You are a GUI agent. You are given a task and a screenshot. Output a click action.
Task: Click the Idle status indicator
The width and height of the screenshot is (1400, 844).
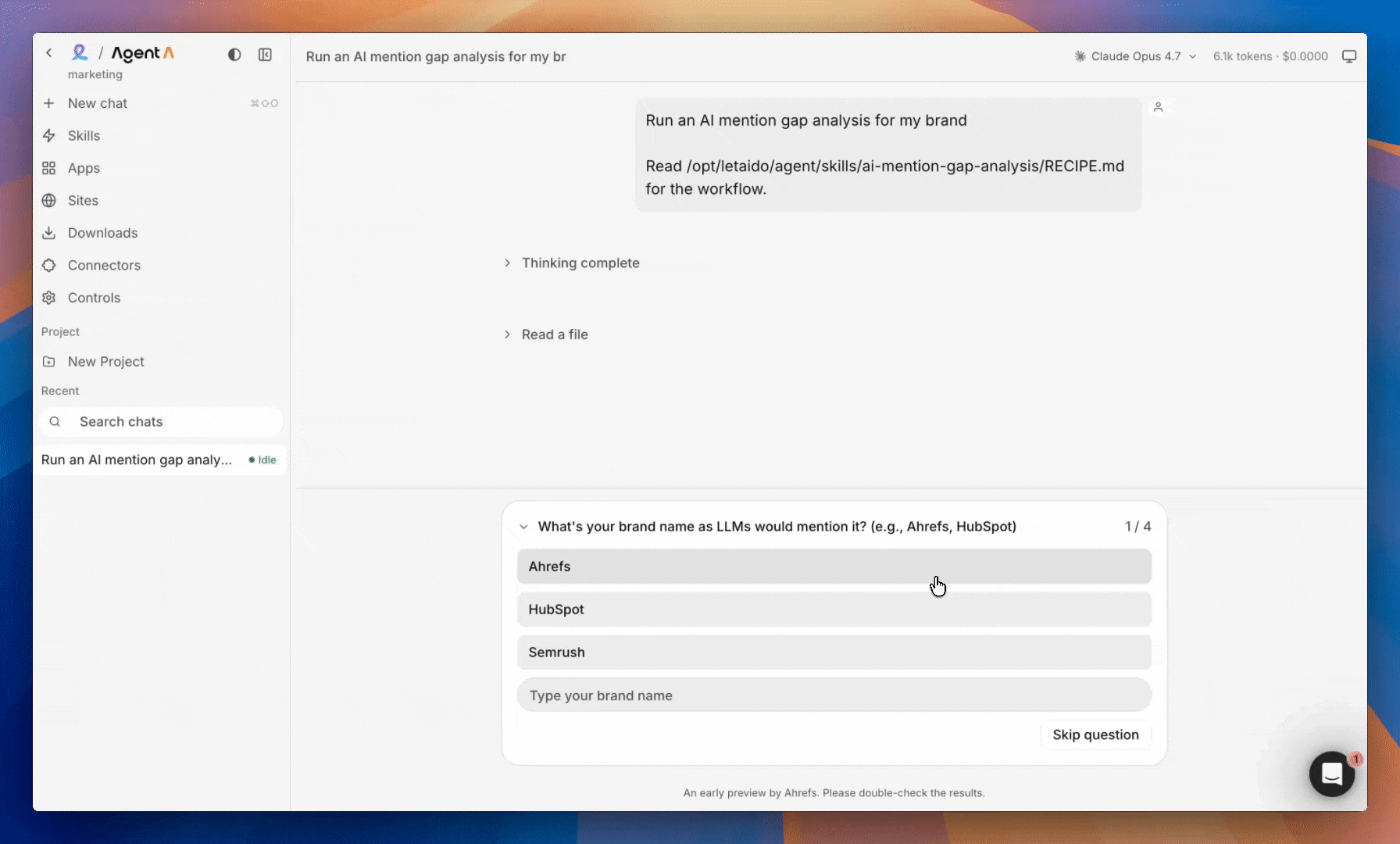coord(262,460)
